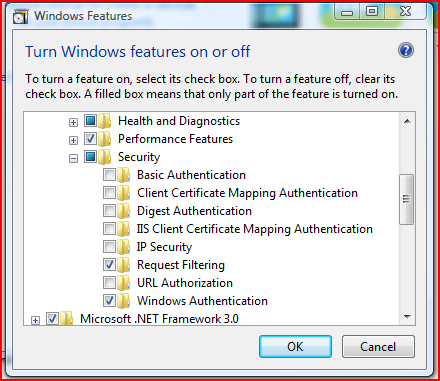Uncheck the Microsoft .NET Framework 3.0 checkbox

point(52,318)
